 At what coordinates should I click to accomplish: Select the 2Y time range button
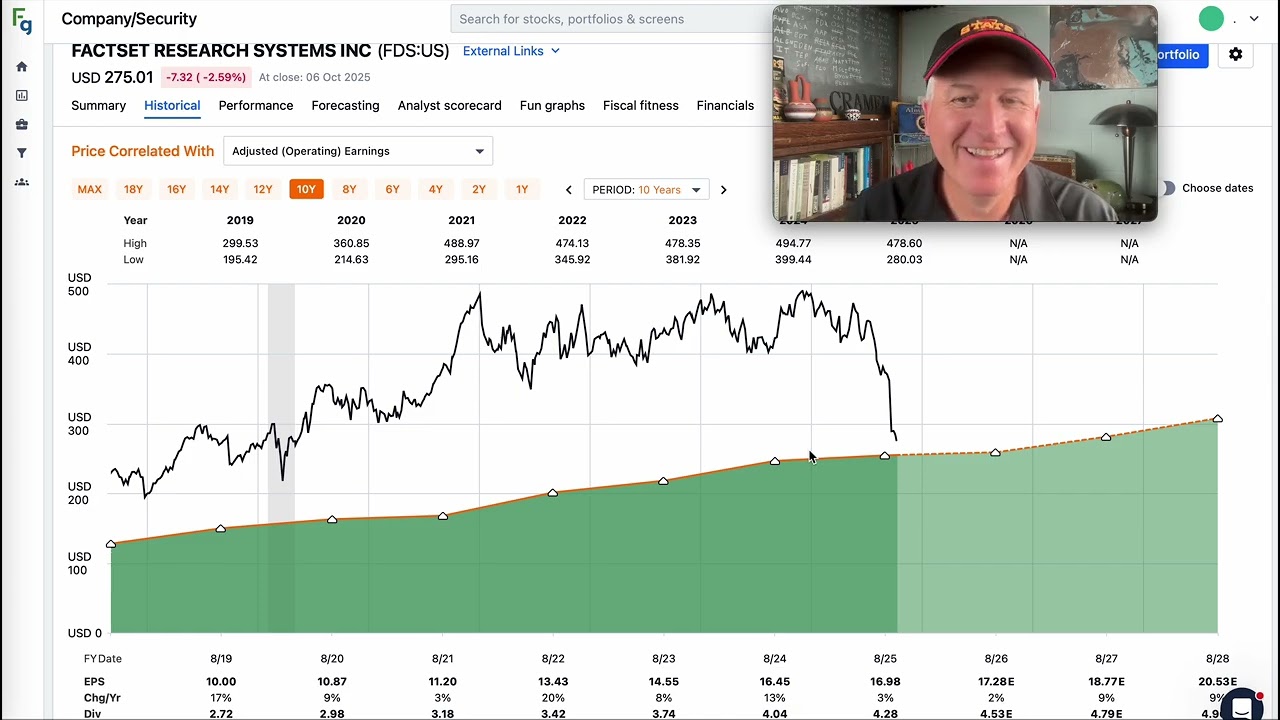(479, 189)
